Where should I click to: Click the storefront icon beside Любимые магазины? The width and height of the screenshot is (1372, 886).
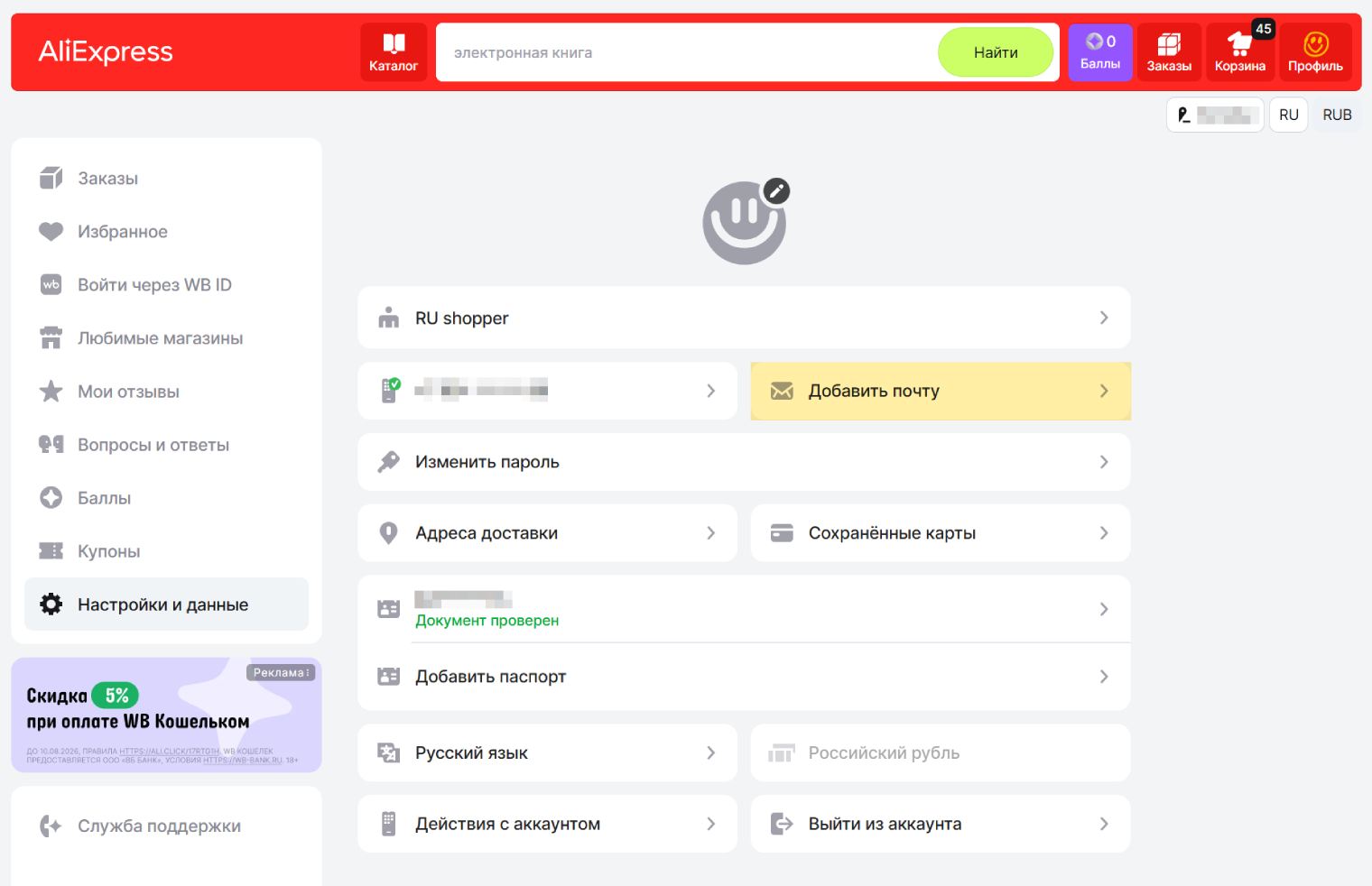(51, 337)
